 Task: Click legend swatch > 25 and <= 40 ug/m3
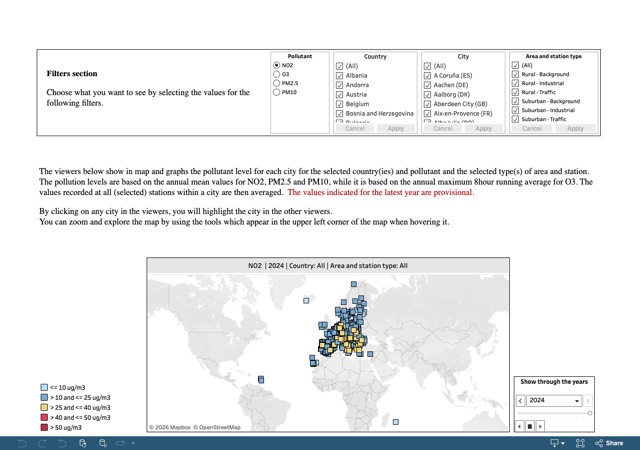(x=44, y=407)
